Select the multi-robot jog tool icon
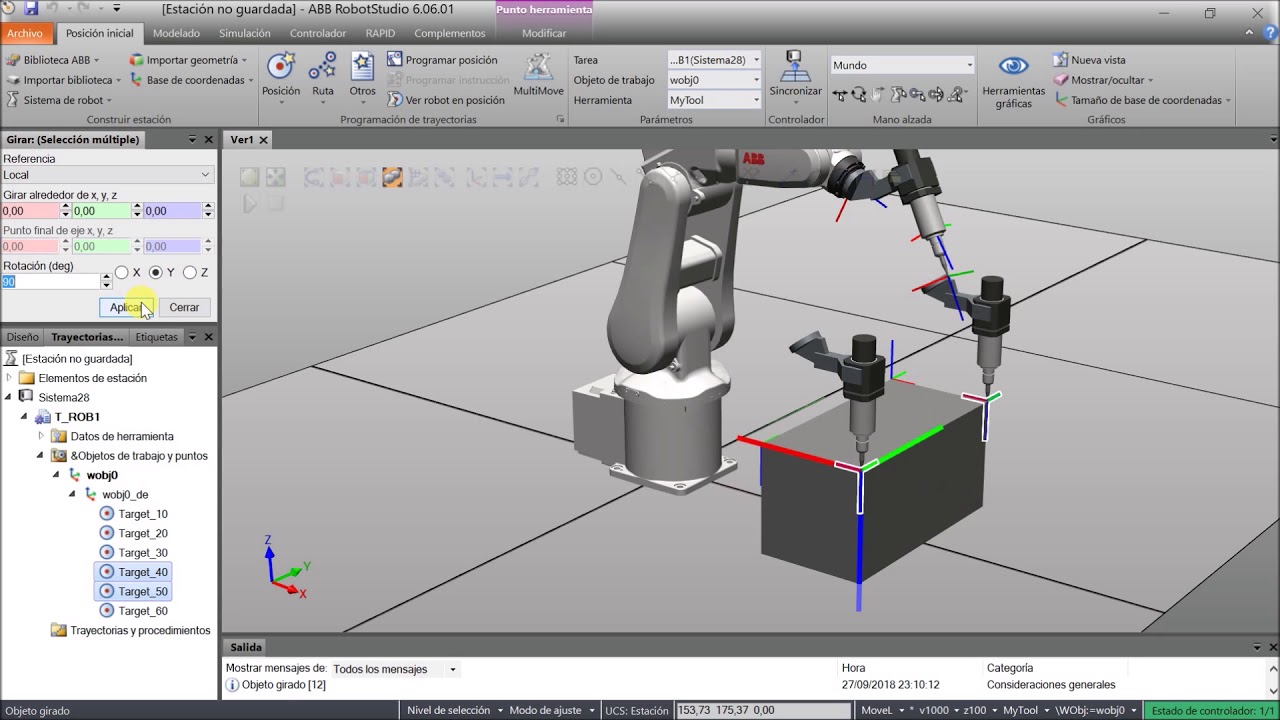 958,95
